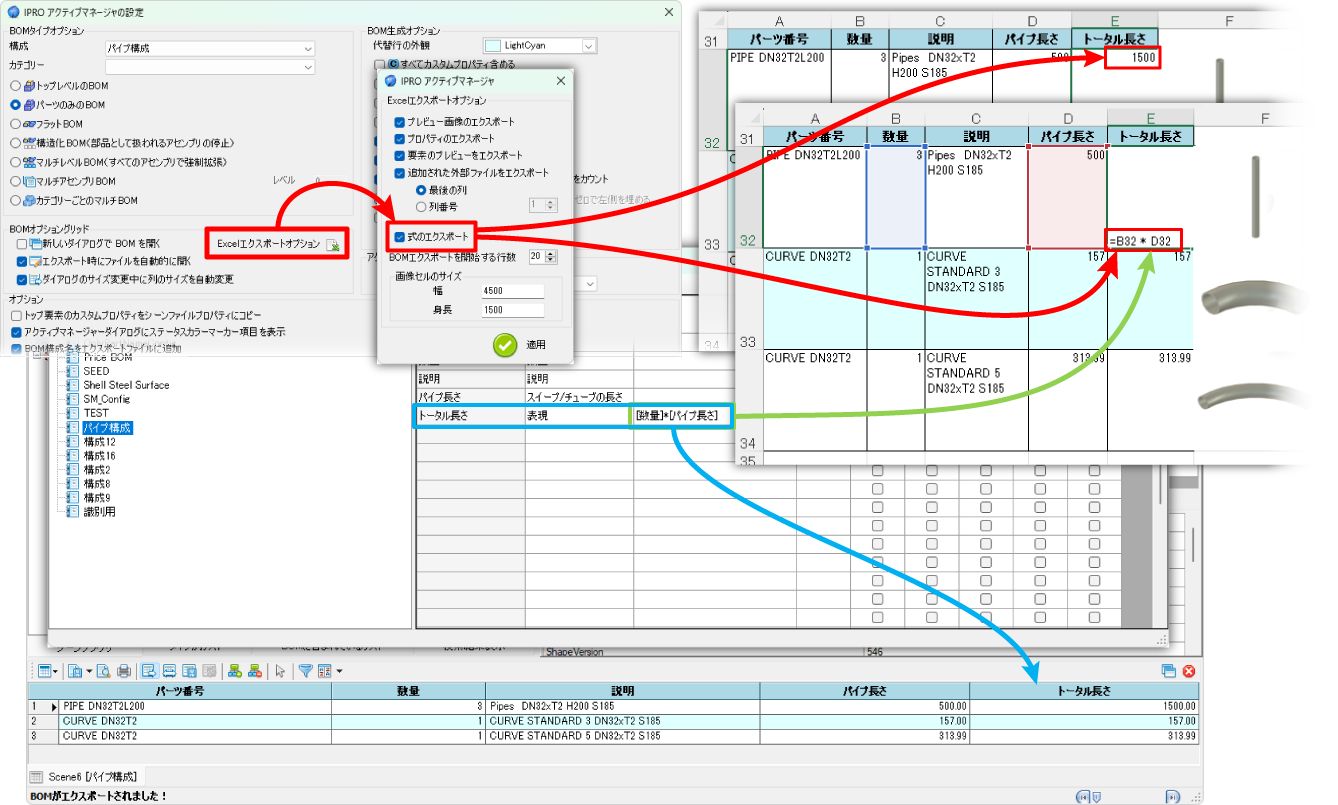This screenshot has width=1338, height=805.
Task: Click the green hierarchy expand icon in toolbar
Action: pyautogui.click(x=235, y=668)
